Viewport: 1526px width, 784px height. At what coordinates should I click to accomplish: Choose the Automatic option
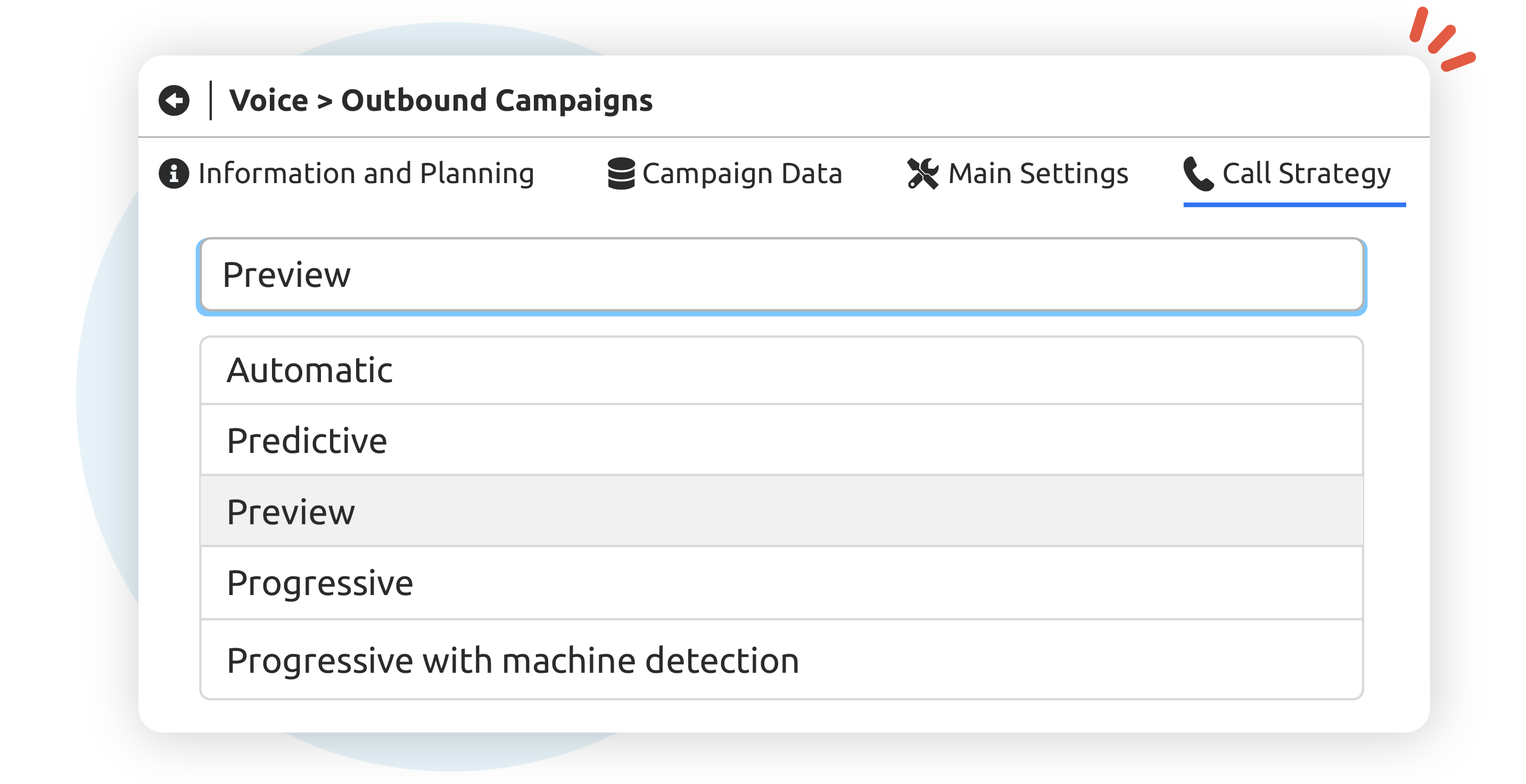click(x=781, y=371)
